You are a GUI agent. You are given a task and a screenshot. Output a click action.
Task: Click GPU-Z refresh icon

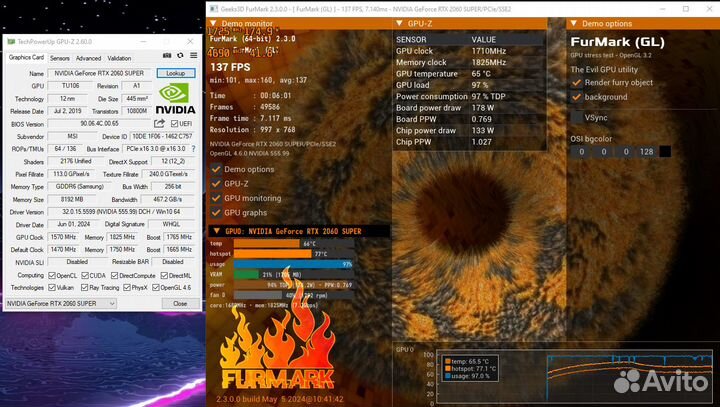pos(180,55)
